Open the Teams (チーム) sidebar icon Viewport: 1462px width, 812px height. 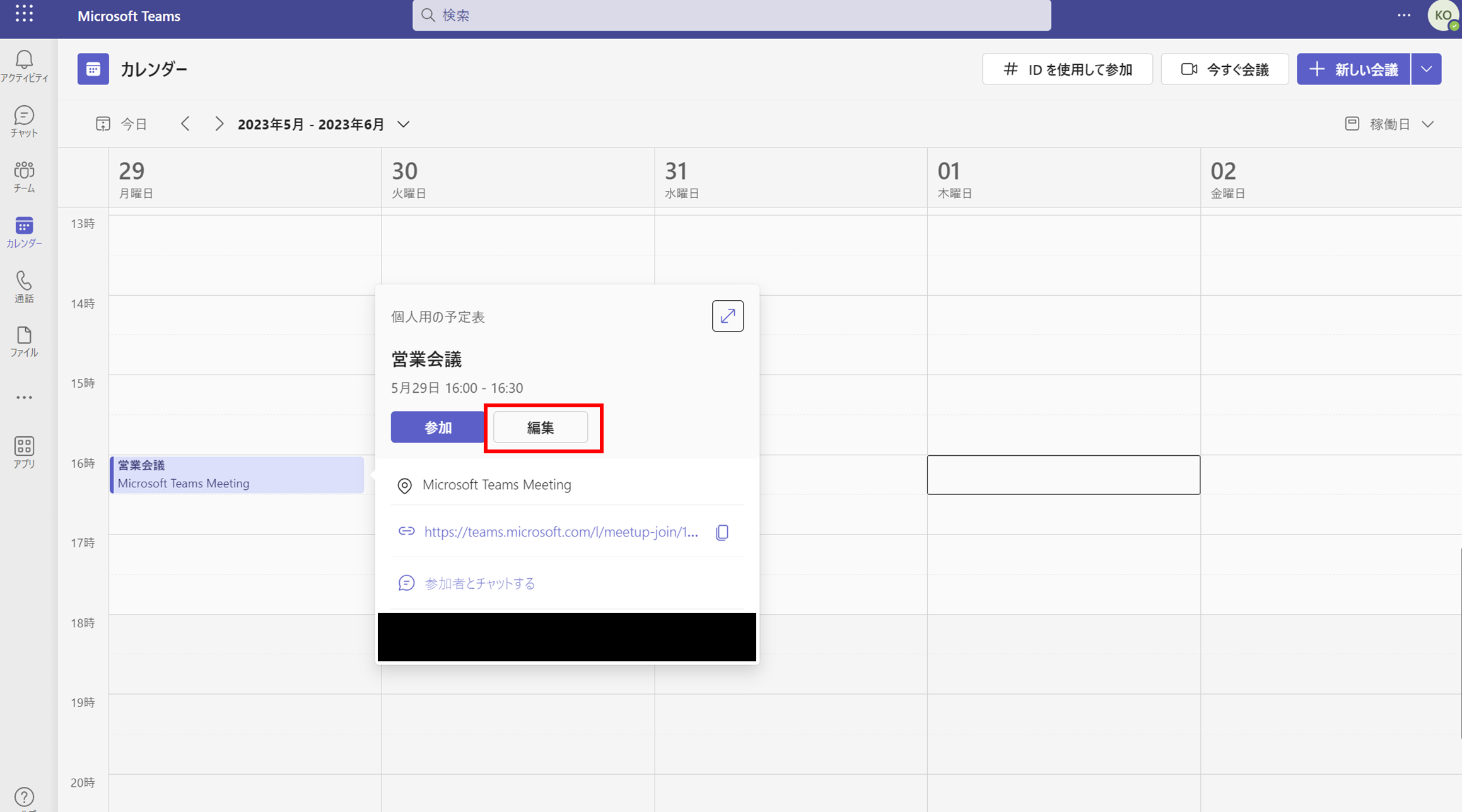[x=24, y=177]
